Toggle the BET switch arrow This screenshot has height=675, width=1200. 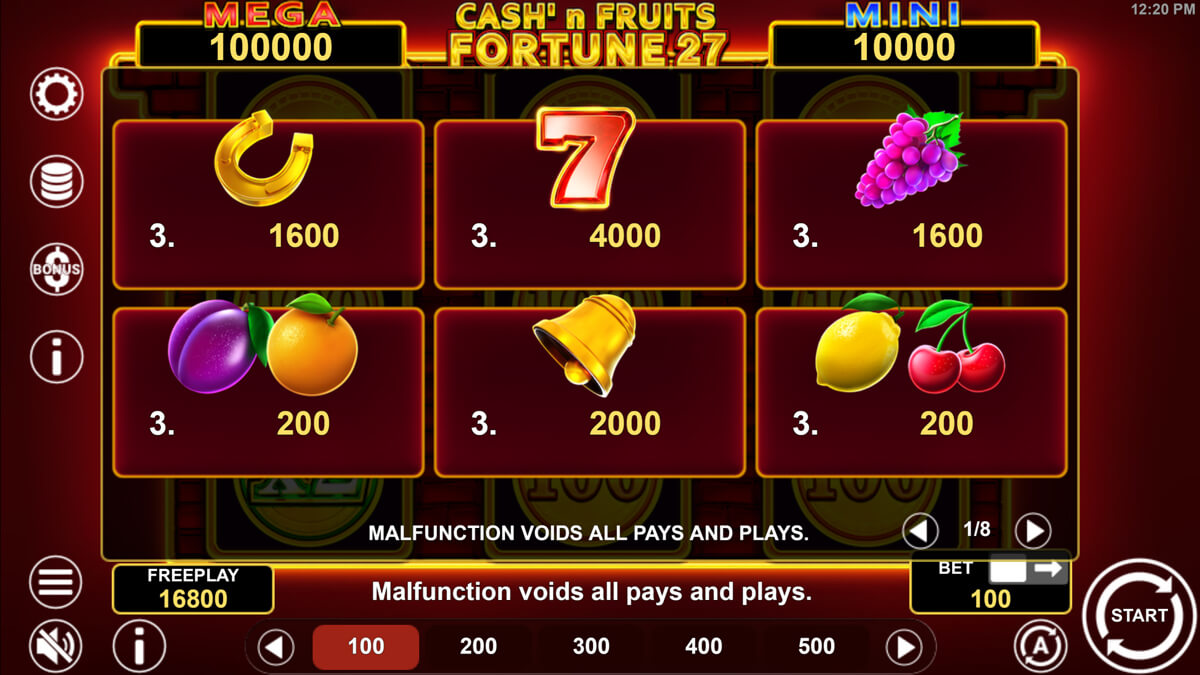click(x=1027, y=570)
